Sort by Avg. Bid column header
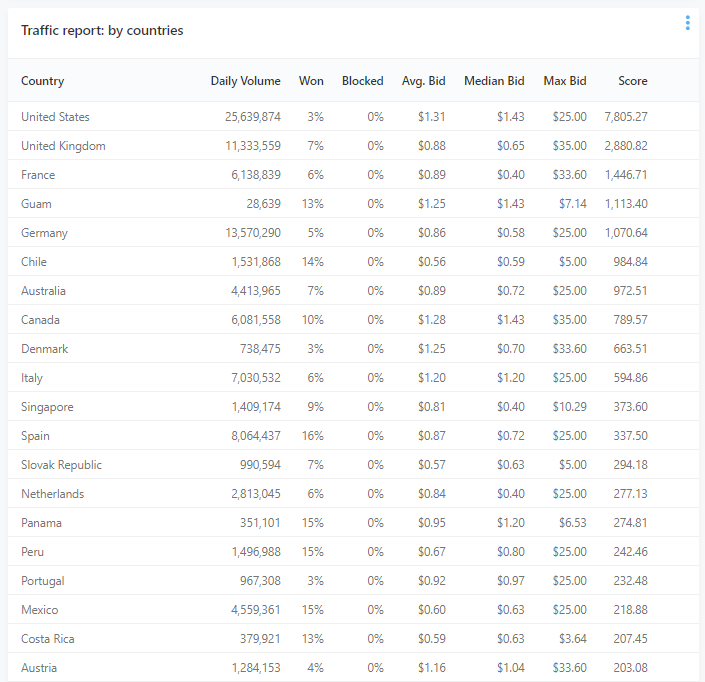705x682 pixels. coord(424,81)
